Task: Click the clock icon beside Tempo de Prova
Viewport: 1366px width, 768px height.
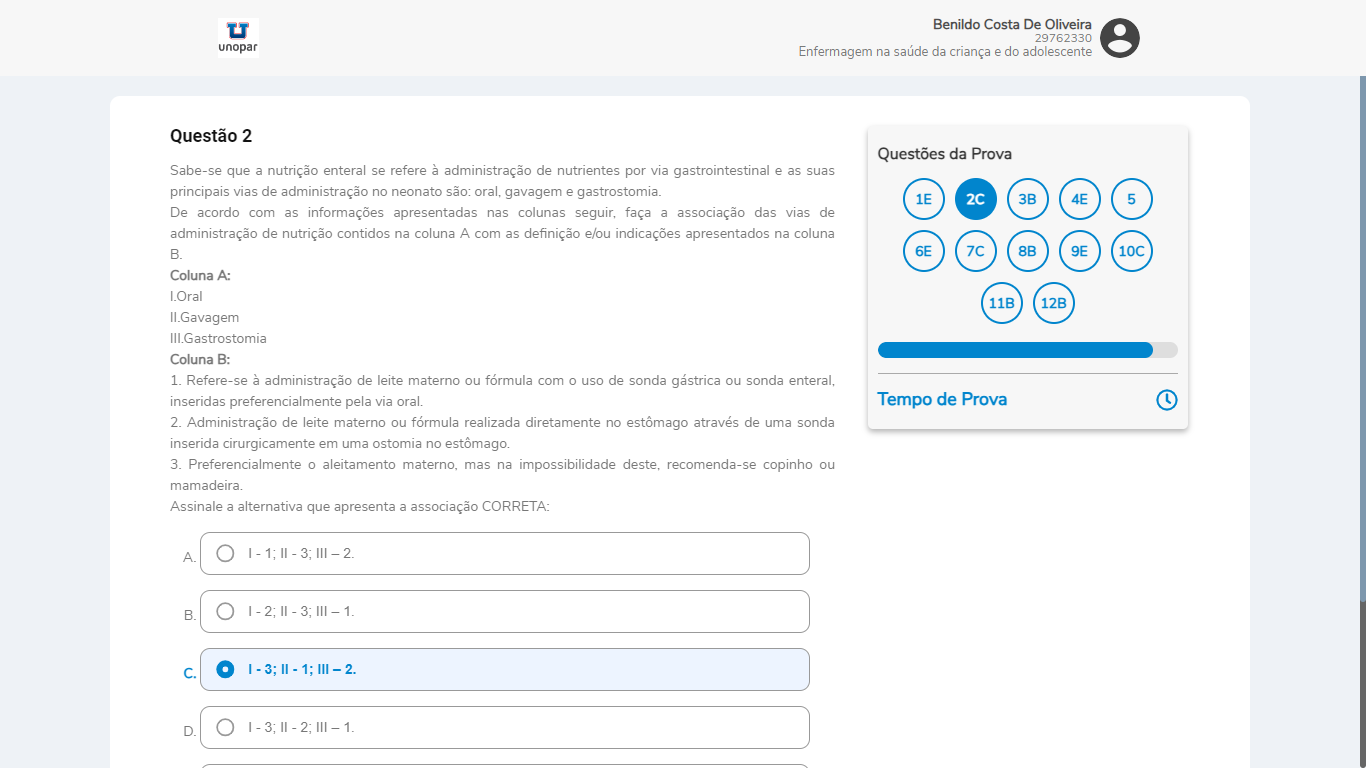Action: [x=1166, y=400]
